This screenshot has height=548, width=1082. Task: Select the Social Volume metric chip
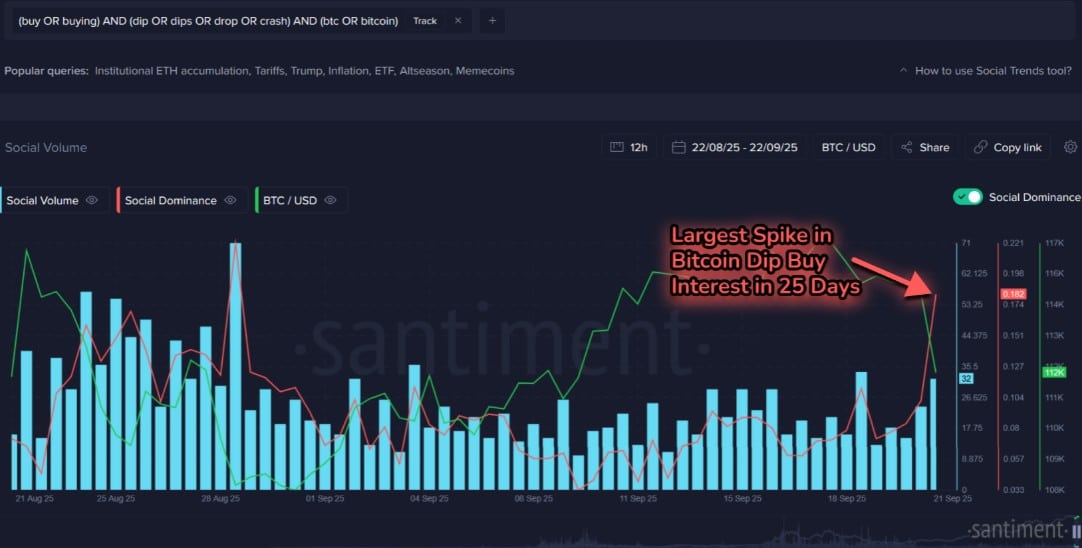pyautogui.click(x=54, y=200)
